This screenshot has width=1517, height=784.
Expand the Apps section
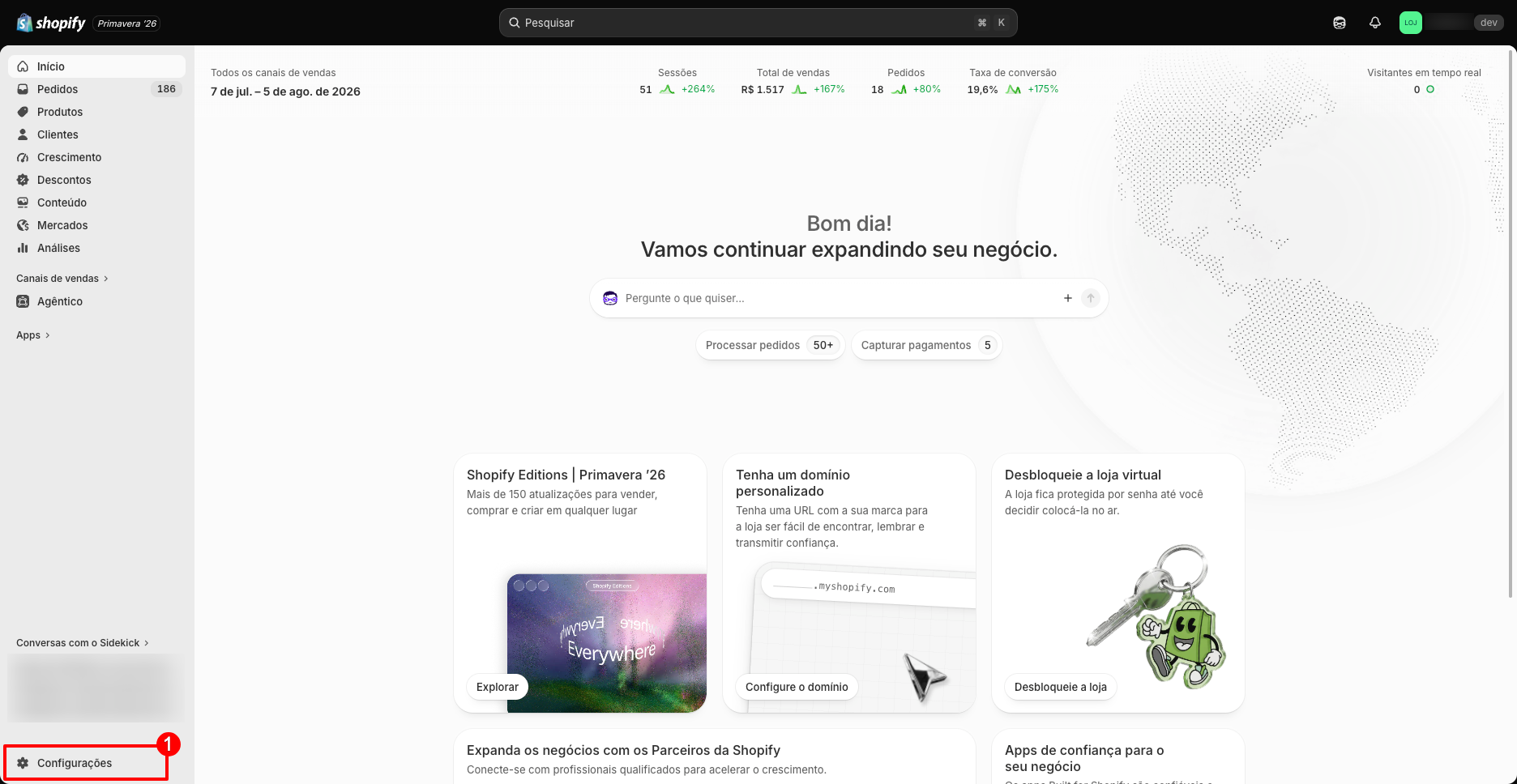tap(33, 335)
